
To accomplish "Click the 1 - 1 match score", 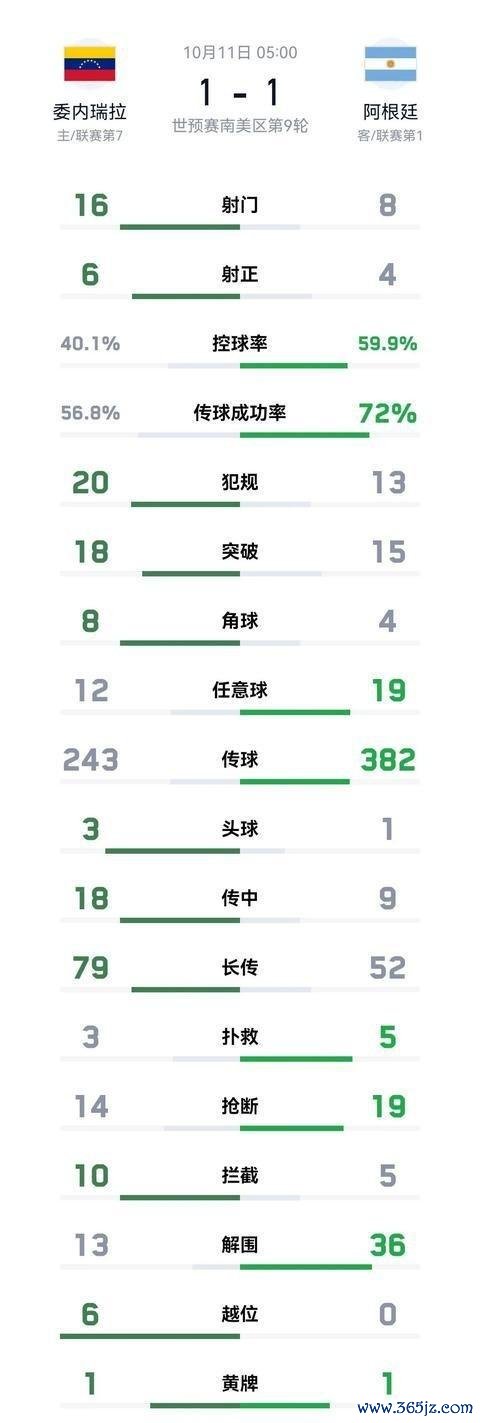I will 240,93.
